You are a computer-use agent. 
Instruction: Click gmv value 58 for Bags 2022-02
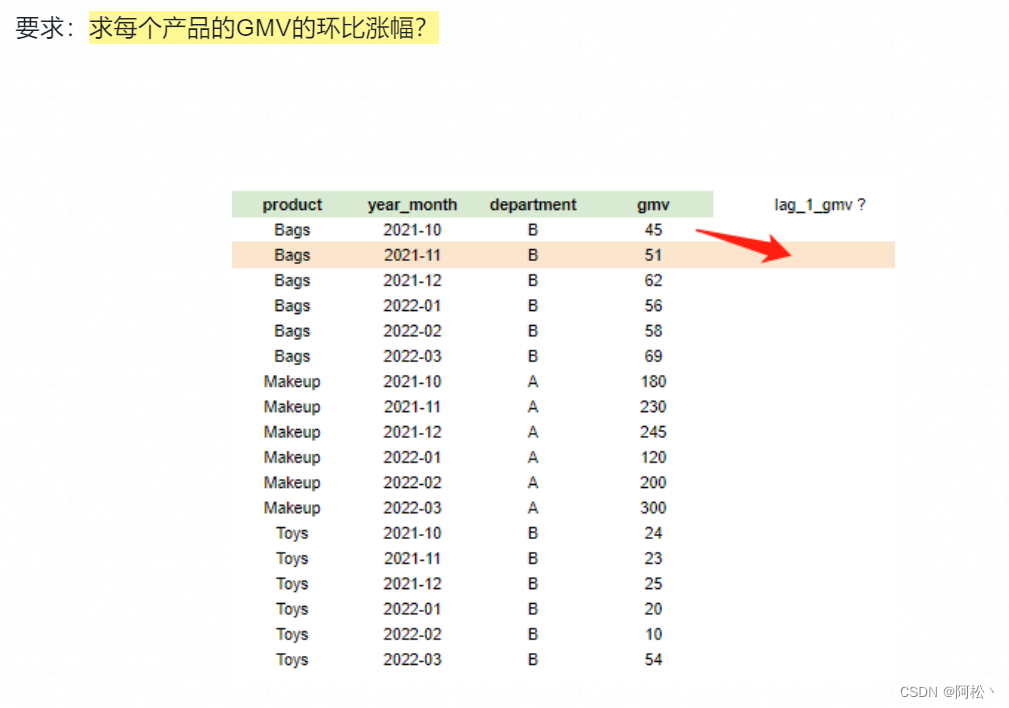tap(653, 331)
